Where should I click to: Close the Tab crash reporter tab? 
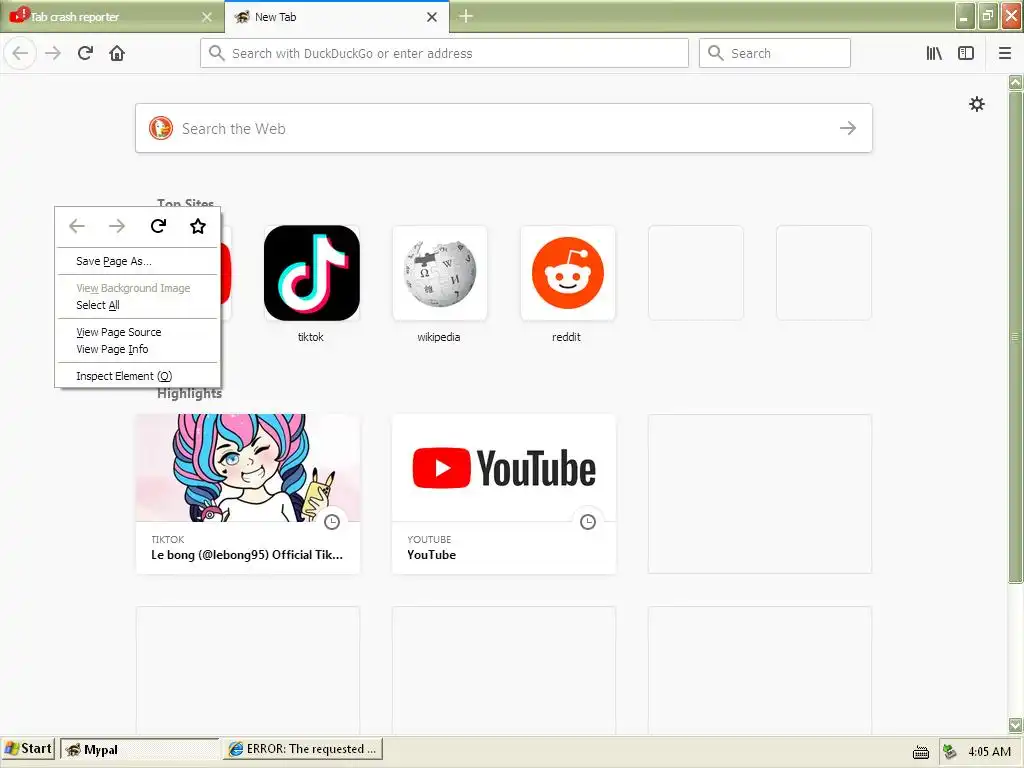point(207,17)
